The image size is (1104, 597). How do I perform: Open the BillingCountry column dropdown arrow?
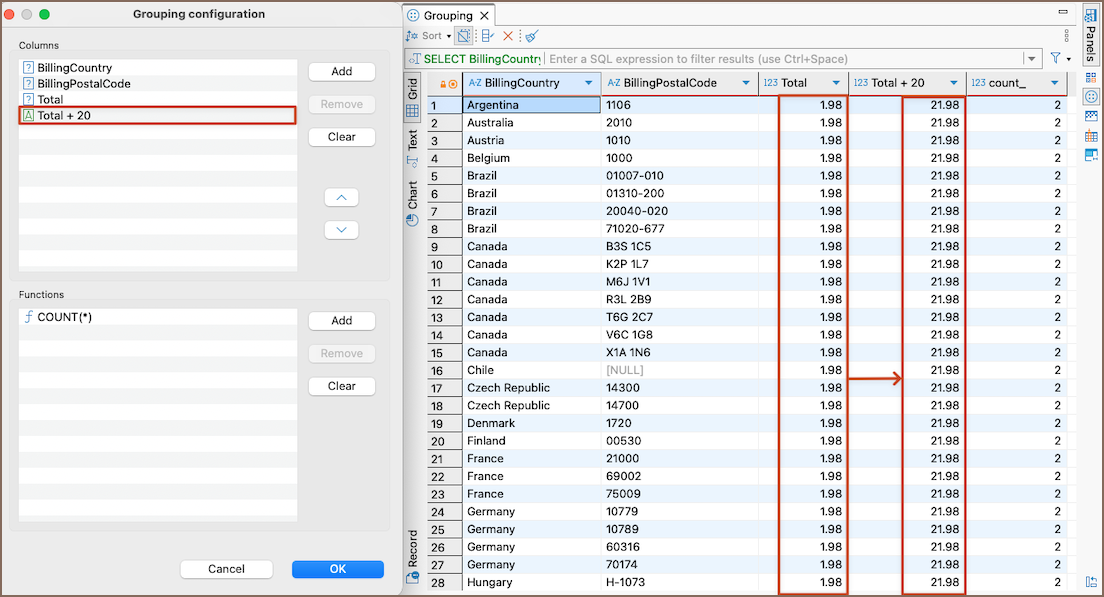coord(589,84)
